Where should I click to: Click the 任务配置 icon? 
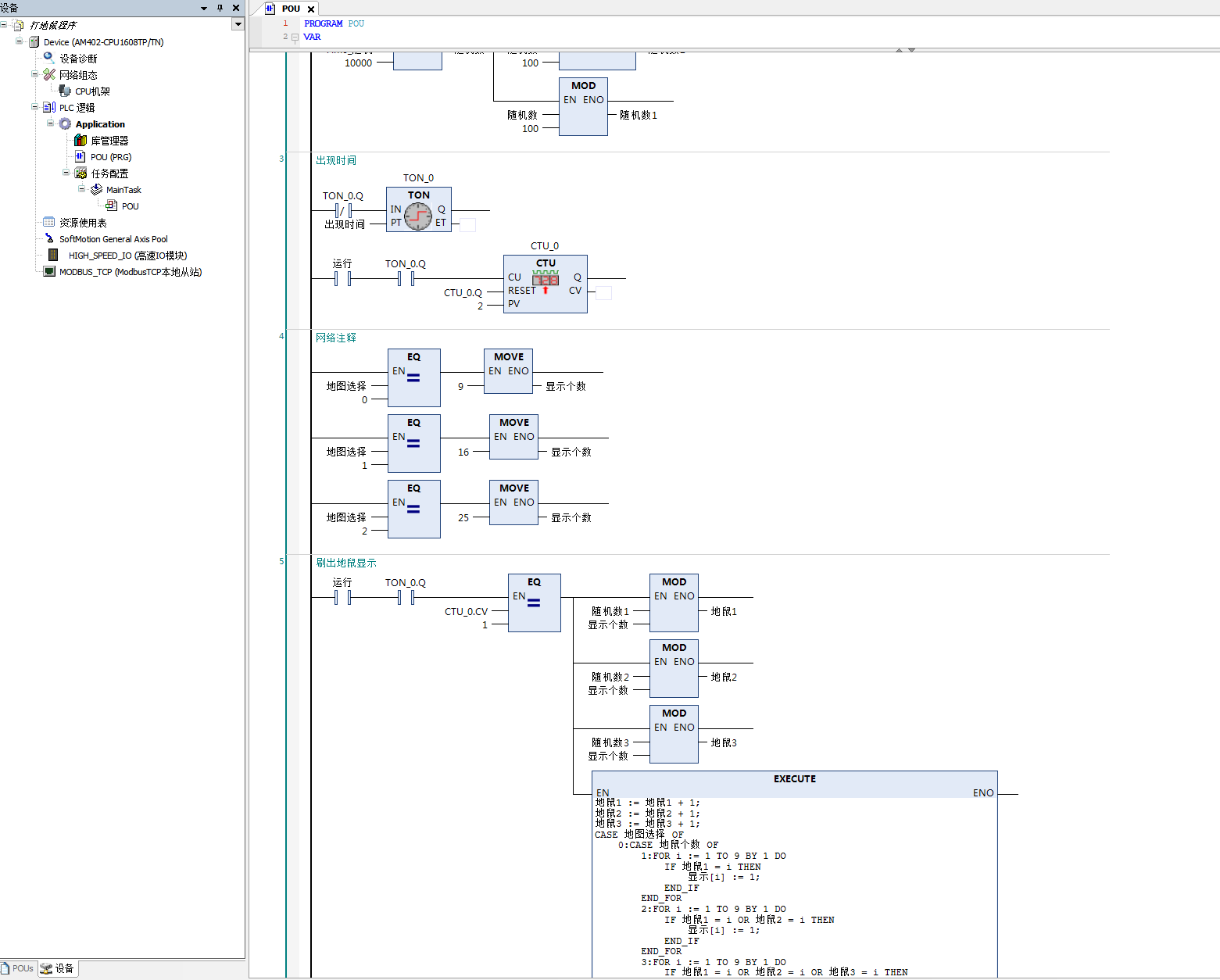coord(80,173)
